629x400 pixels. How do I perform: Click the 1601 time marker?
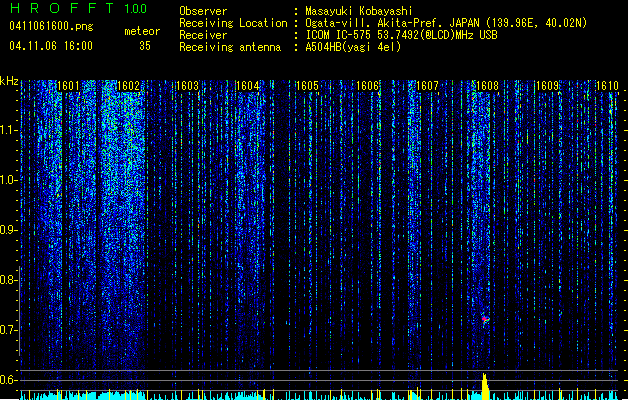click(68, 86)
